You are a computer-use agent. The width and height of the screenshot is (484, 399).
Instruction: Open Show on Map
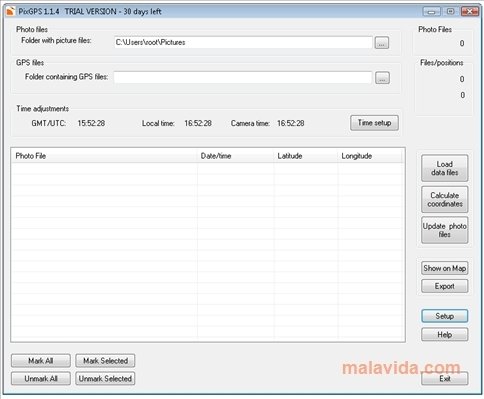coord(445,268)
